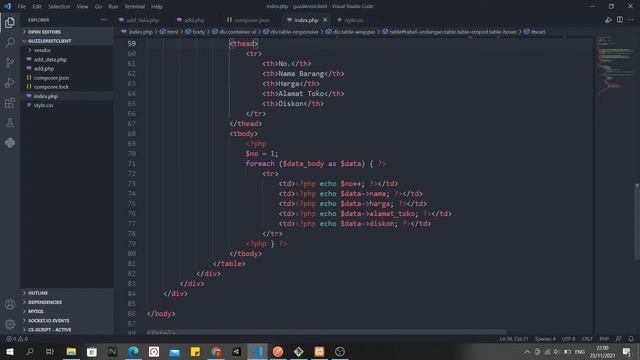Expand the CS-SCRIPT - ACTIVE section
The height and width of the screenshot is (360, 640).
[49, 330]
